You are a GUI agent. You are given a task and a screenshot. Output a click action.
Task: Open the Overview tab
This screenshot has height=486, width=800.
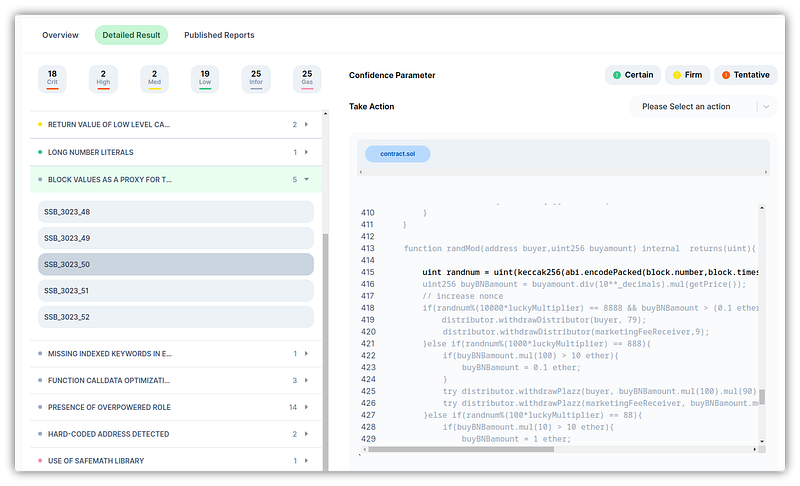(x=60, y=35)
